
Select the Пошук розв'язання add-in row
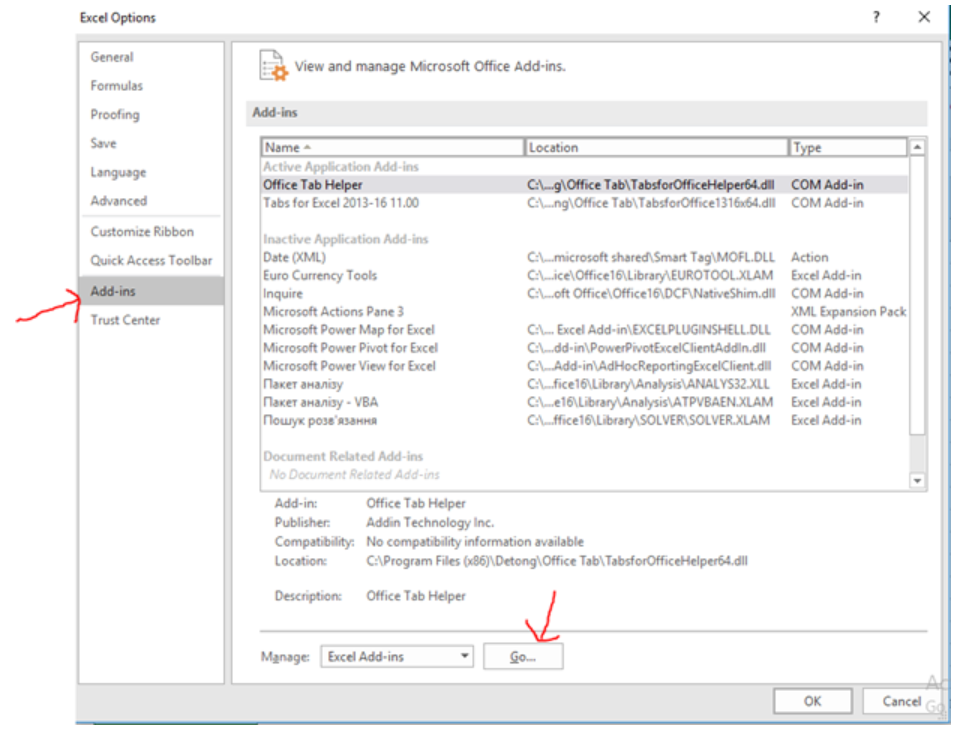(584, 420)
